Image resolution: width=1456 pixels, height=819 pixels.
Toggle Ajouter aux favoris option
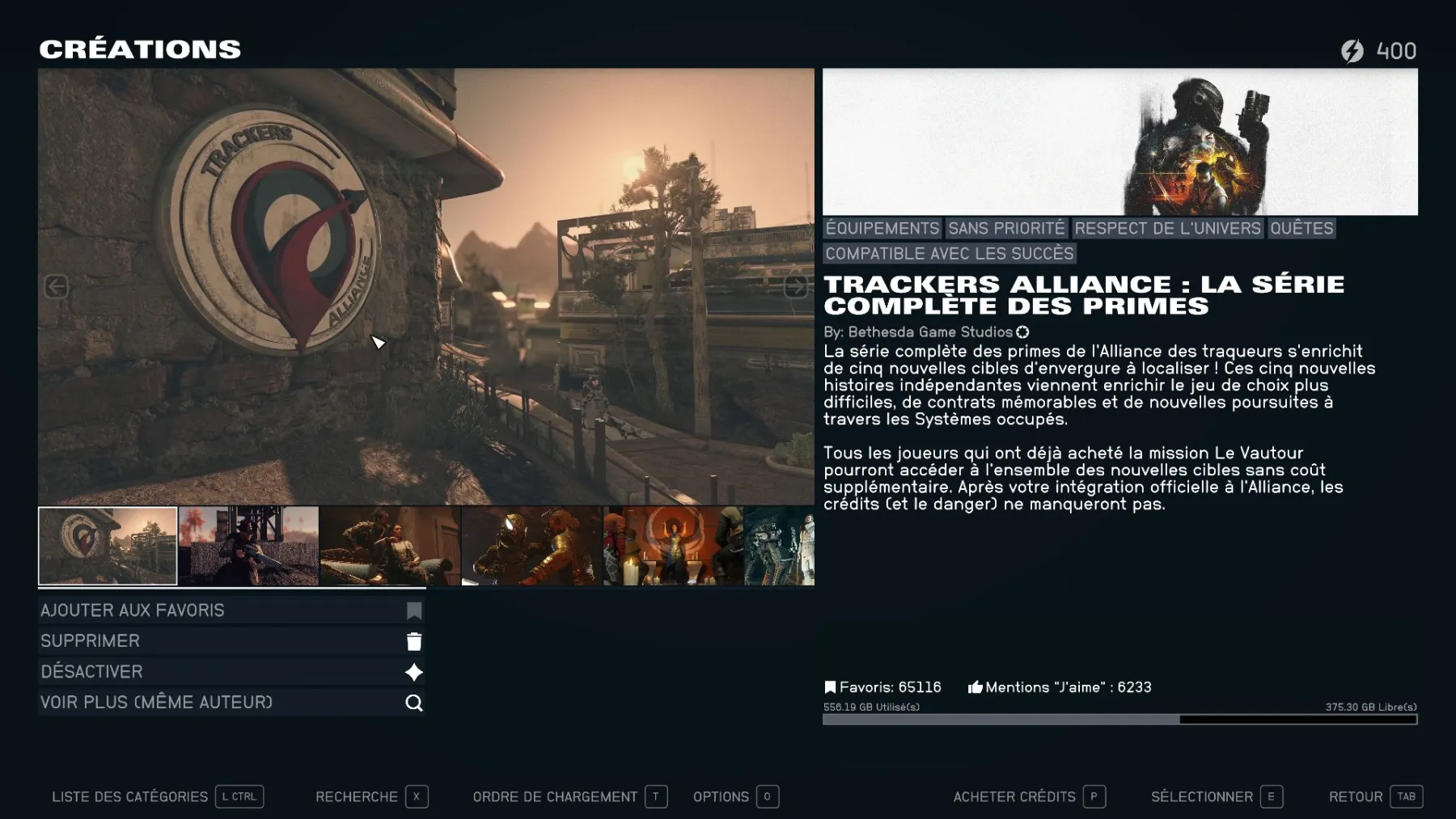(133, 610)
